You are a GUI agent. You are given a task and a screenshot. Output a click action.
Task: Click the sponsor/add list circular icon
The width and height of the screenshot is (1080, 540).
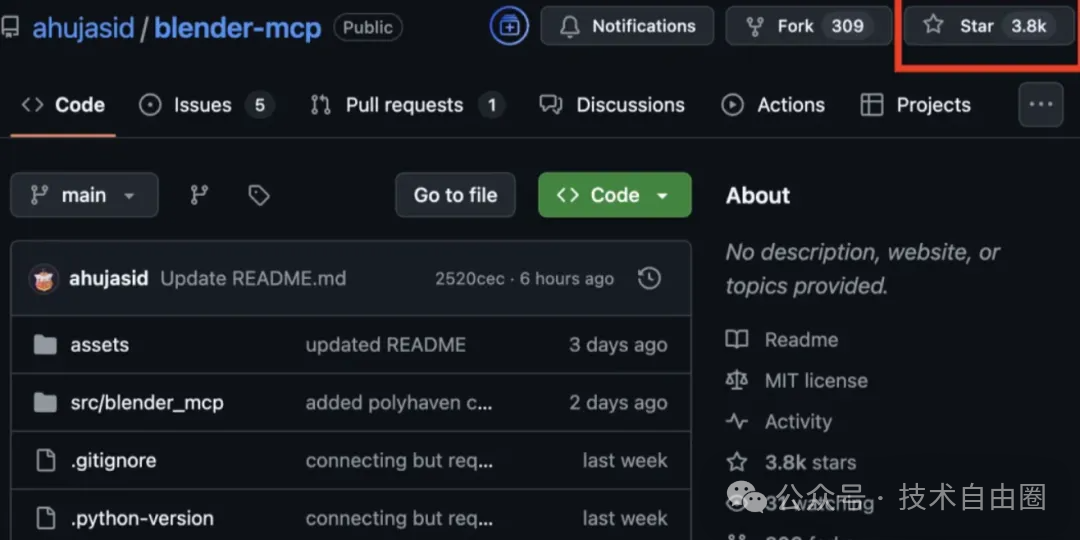pos(509,26)
